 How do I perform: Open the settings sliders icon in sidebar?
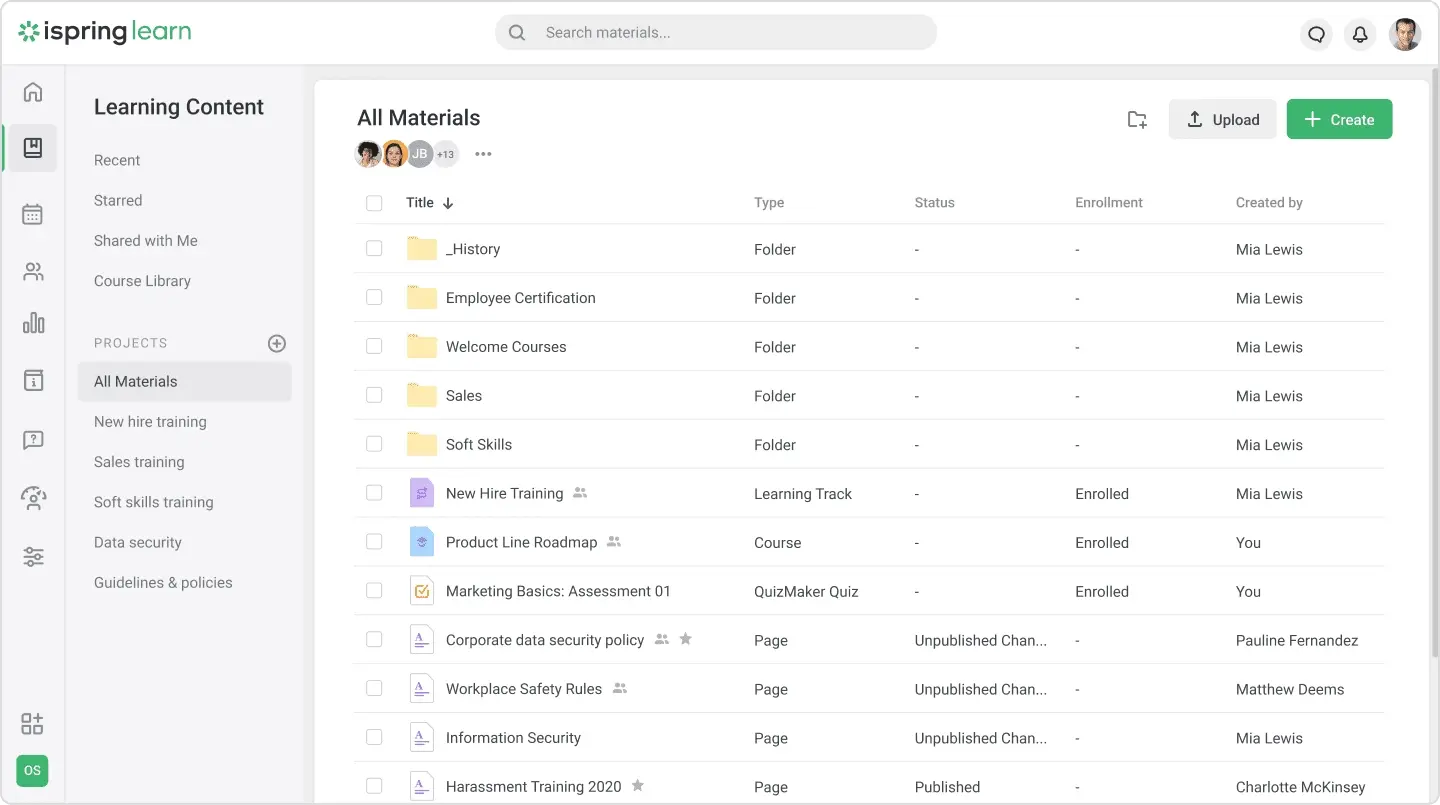click(x=33, y=557)
